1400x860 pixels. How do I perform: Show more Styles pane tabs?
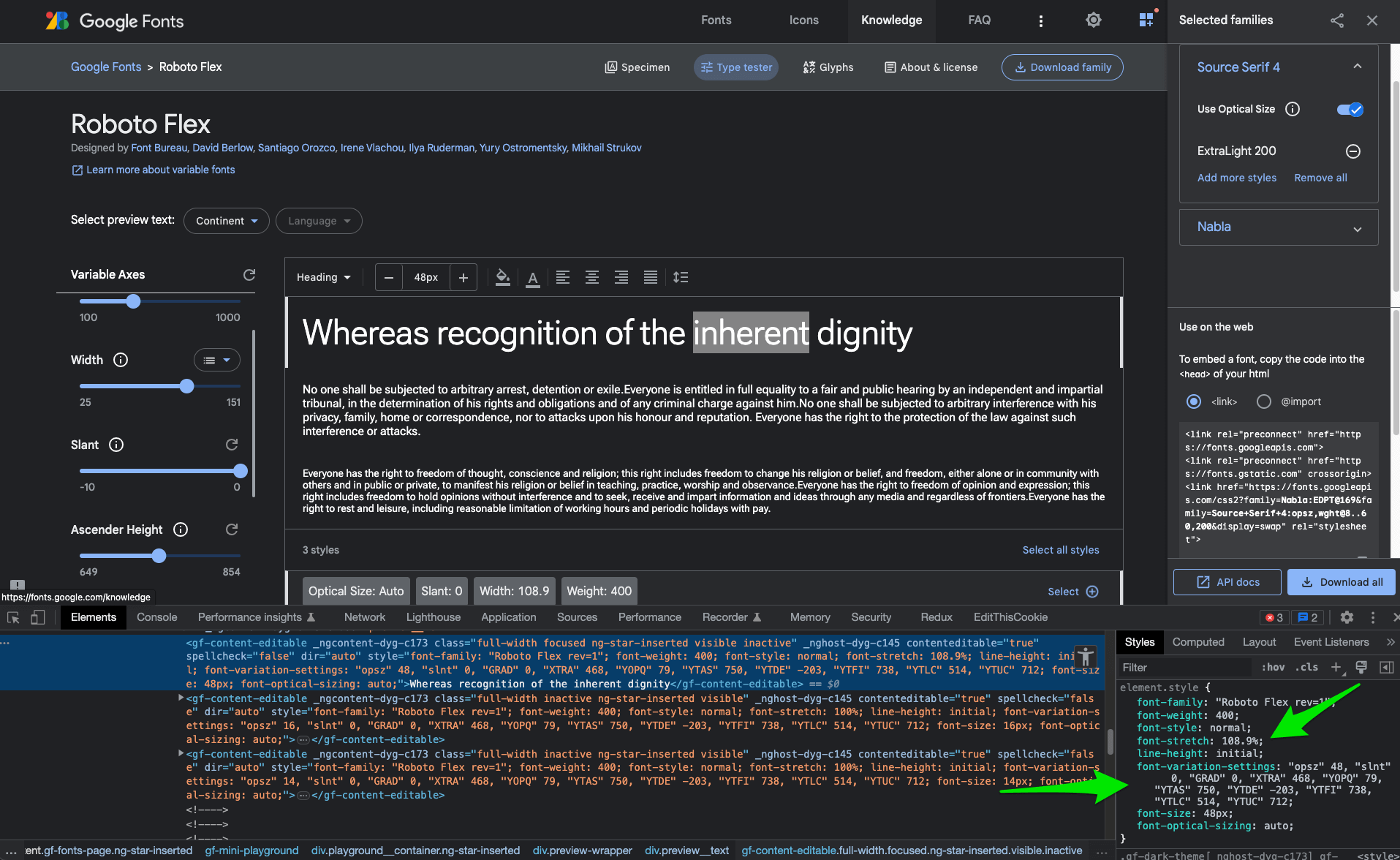pos(1390,642)
